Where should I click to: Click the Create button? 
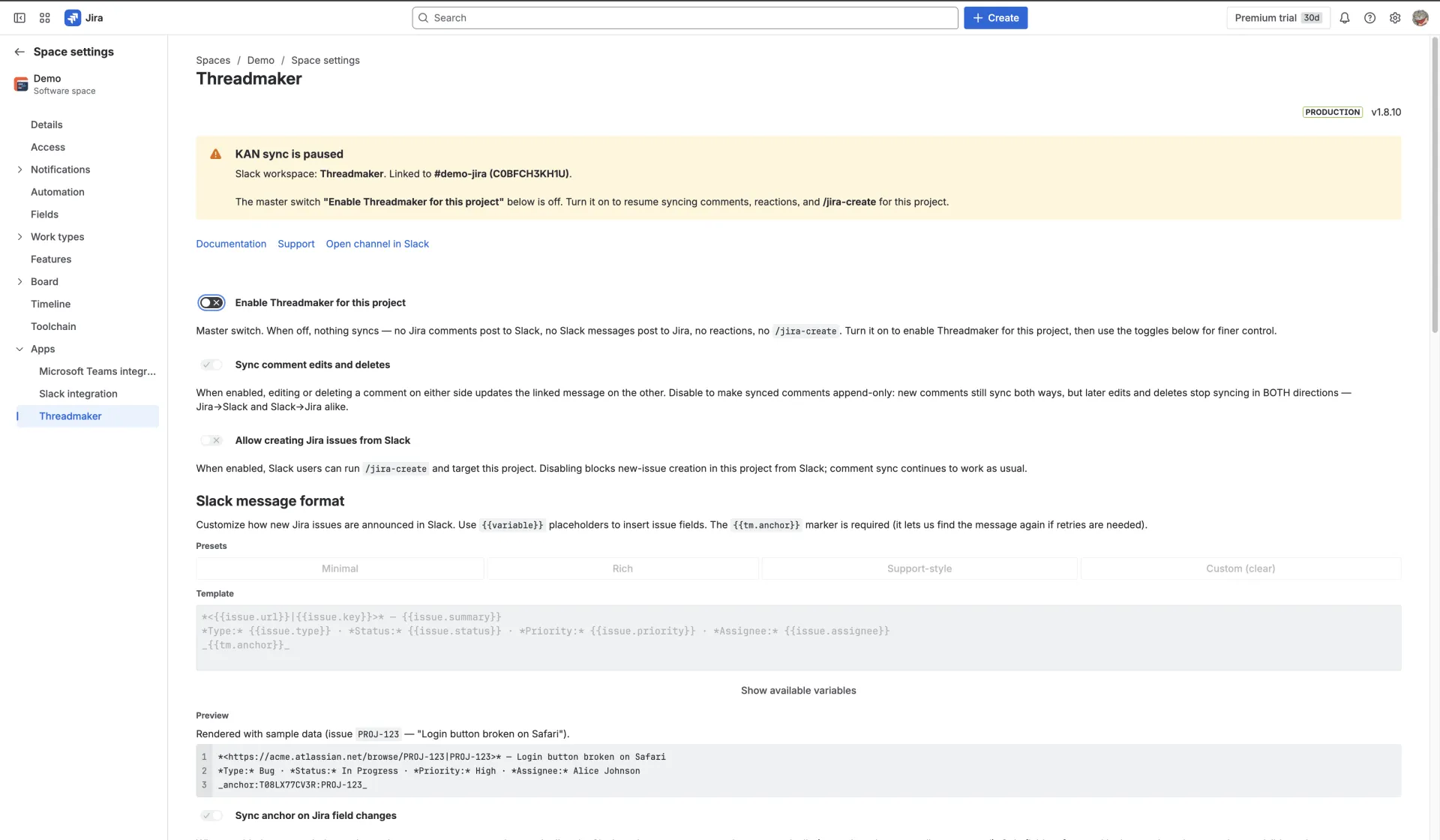[x=995, y=18]
